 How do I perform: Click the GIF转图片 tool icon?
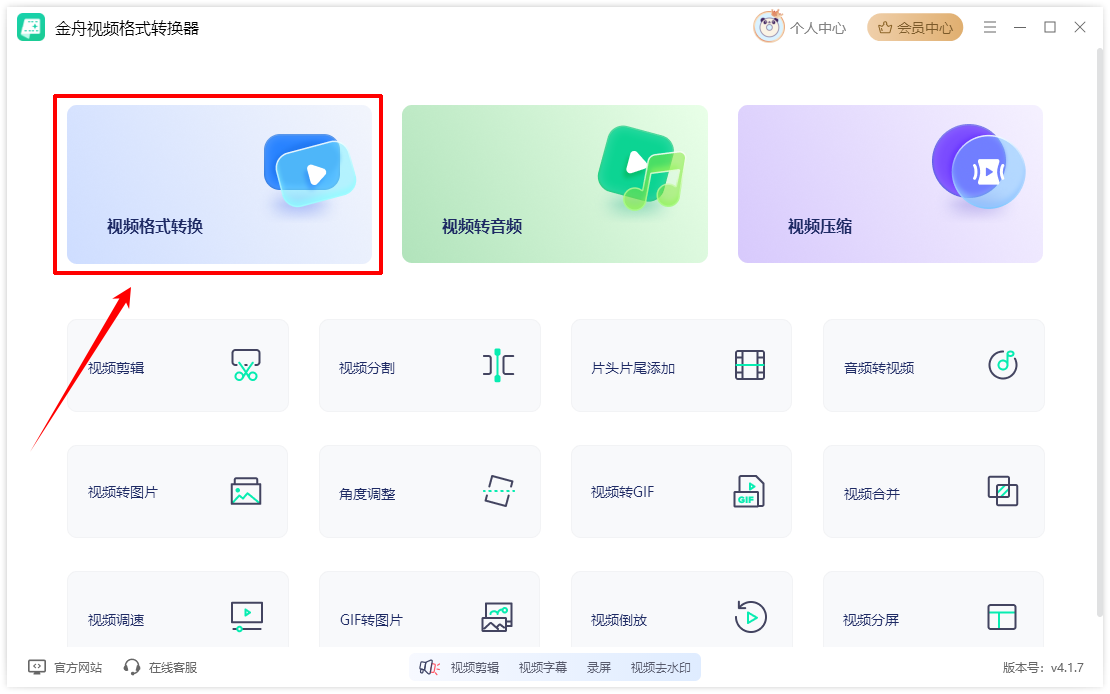pos(497,617)
